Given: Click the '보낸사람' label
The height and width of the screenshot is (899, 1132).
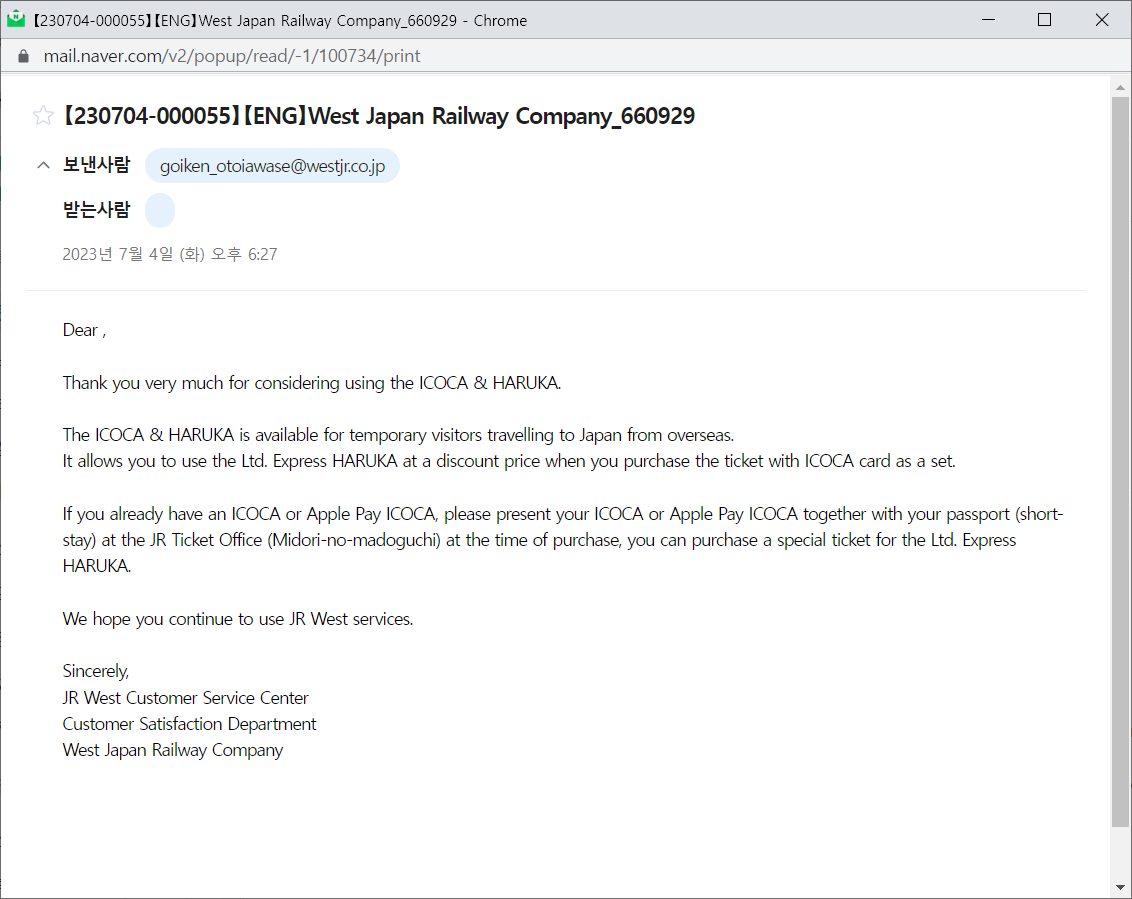Looking at the screenshot, I should coord(96,165).
